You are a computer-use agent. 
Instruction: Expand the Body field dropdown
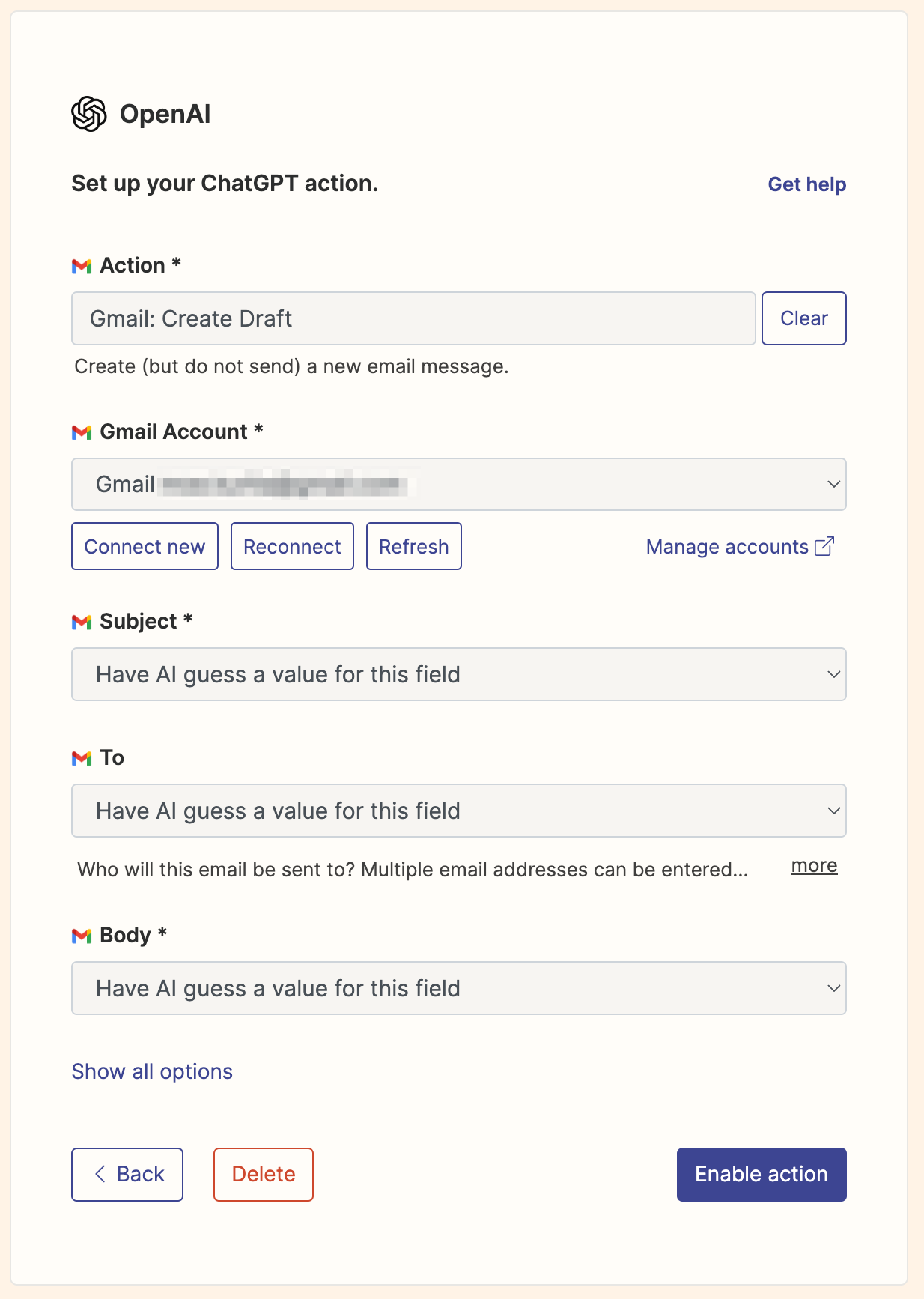point(458,988)
